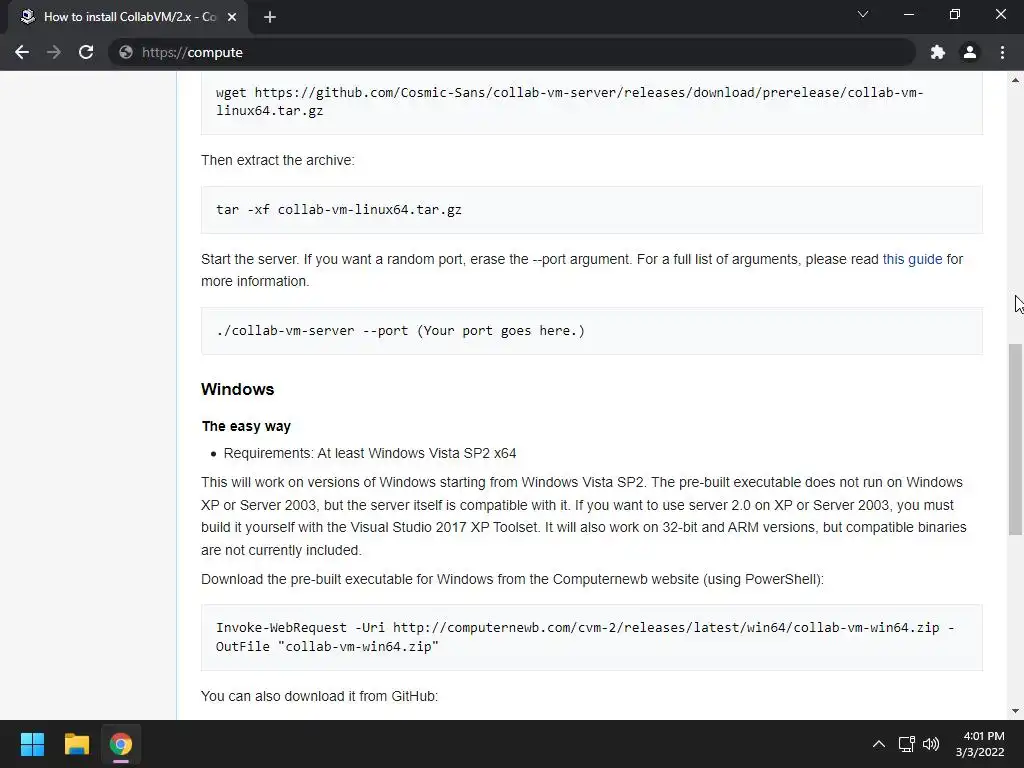This screenshot has height=768, width=1024.
Task: Open the Chrome profile menu
Action: (970, 52)
